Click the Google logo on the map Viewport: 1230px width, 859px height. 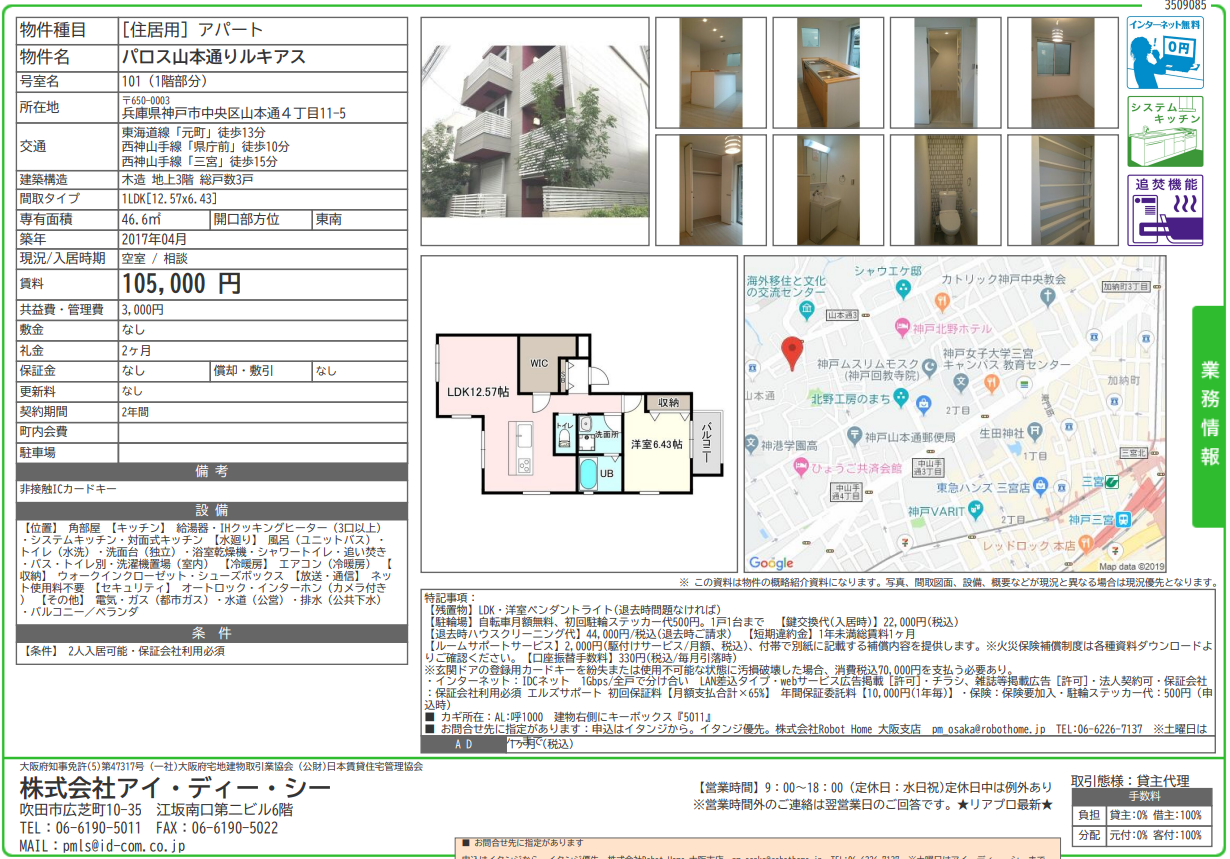click(x=771, y=563)
